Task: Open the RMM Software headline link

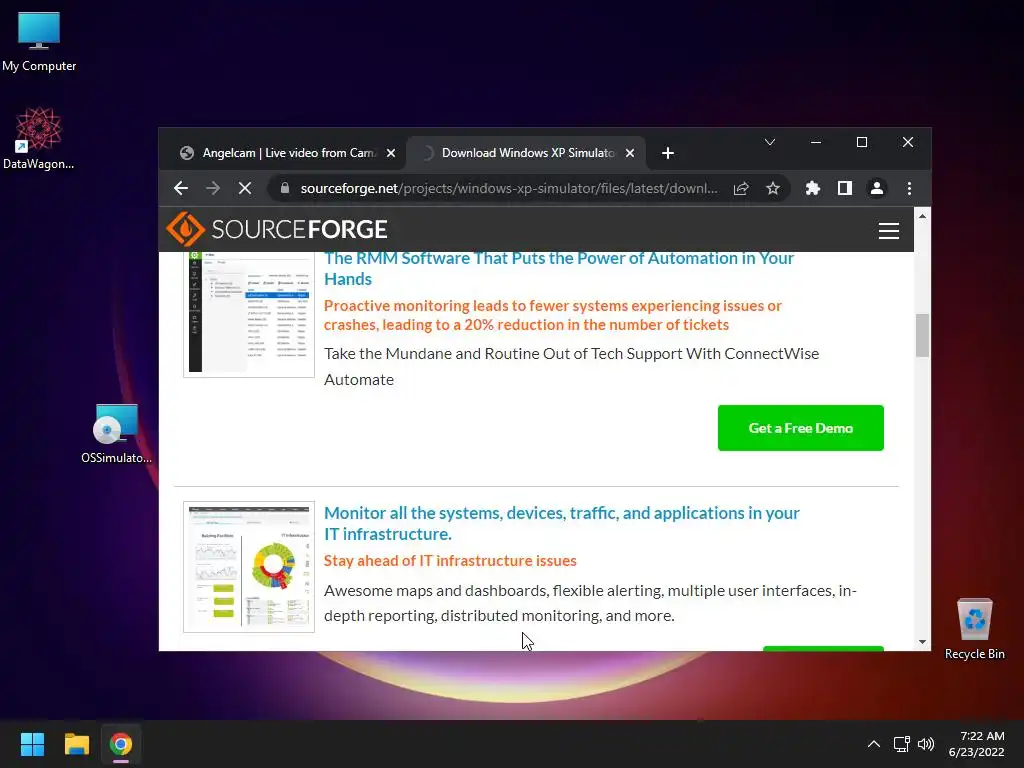Action: [558, 268]
